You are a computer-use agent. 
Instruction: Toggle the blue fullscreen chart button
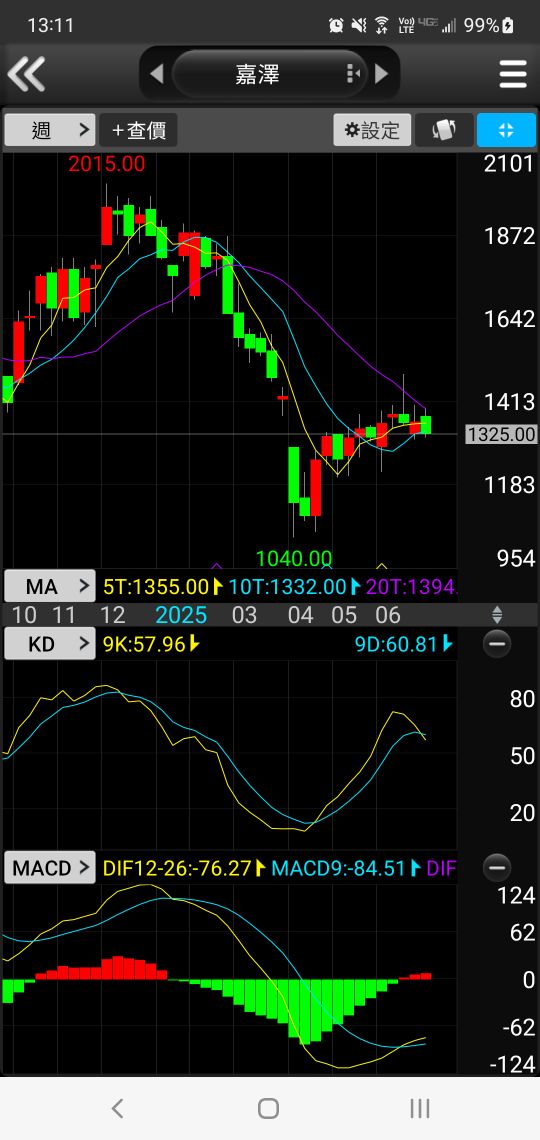[507, 130]
